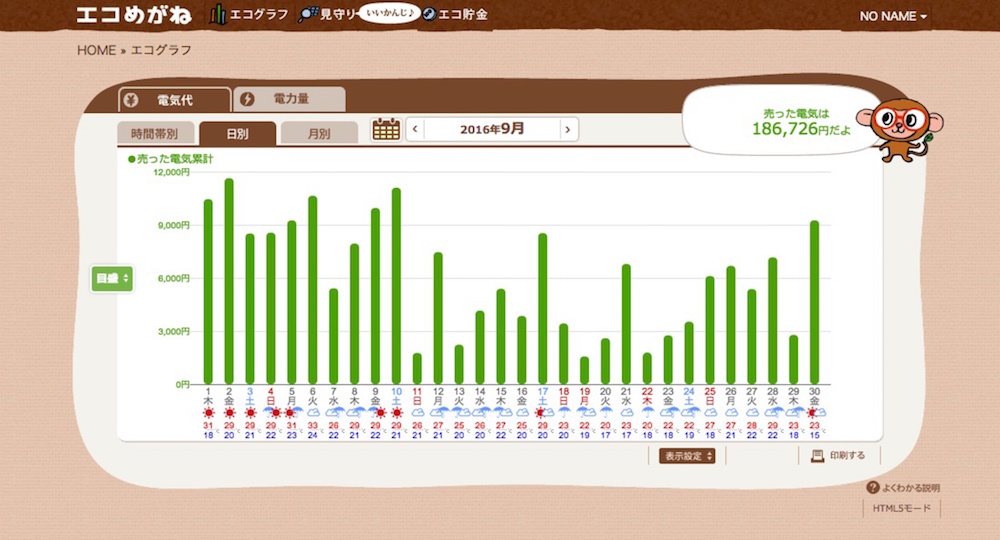
Task: Click the day 4 日 date label
Action: coord(270,396)
